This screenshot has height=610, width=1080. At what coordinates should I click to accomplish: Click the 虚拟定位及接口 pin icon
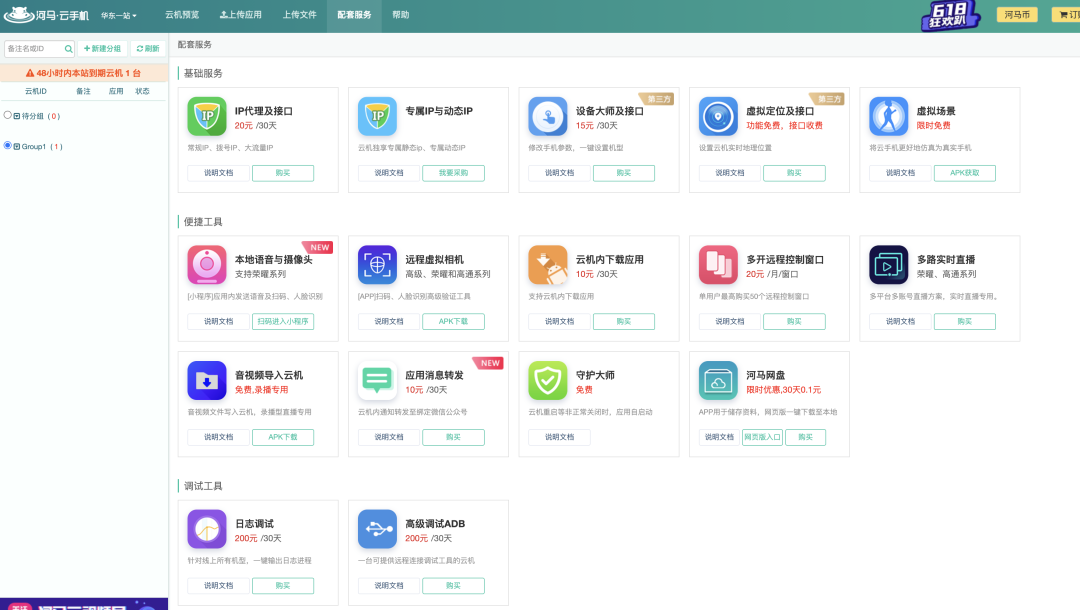(x=718, y=116)
